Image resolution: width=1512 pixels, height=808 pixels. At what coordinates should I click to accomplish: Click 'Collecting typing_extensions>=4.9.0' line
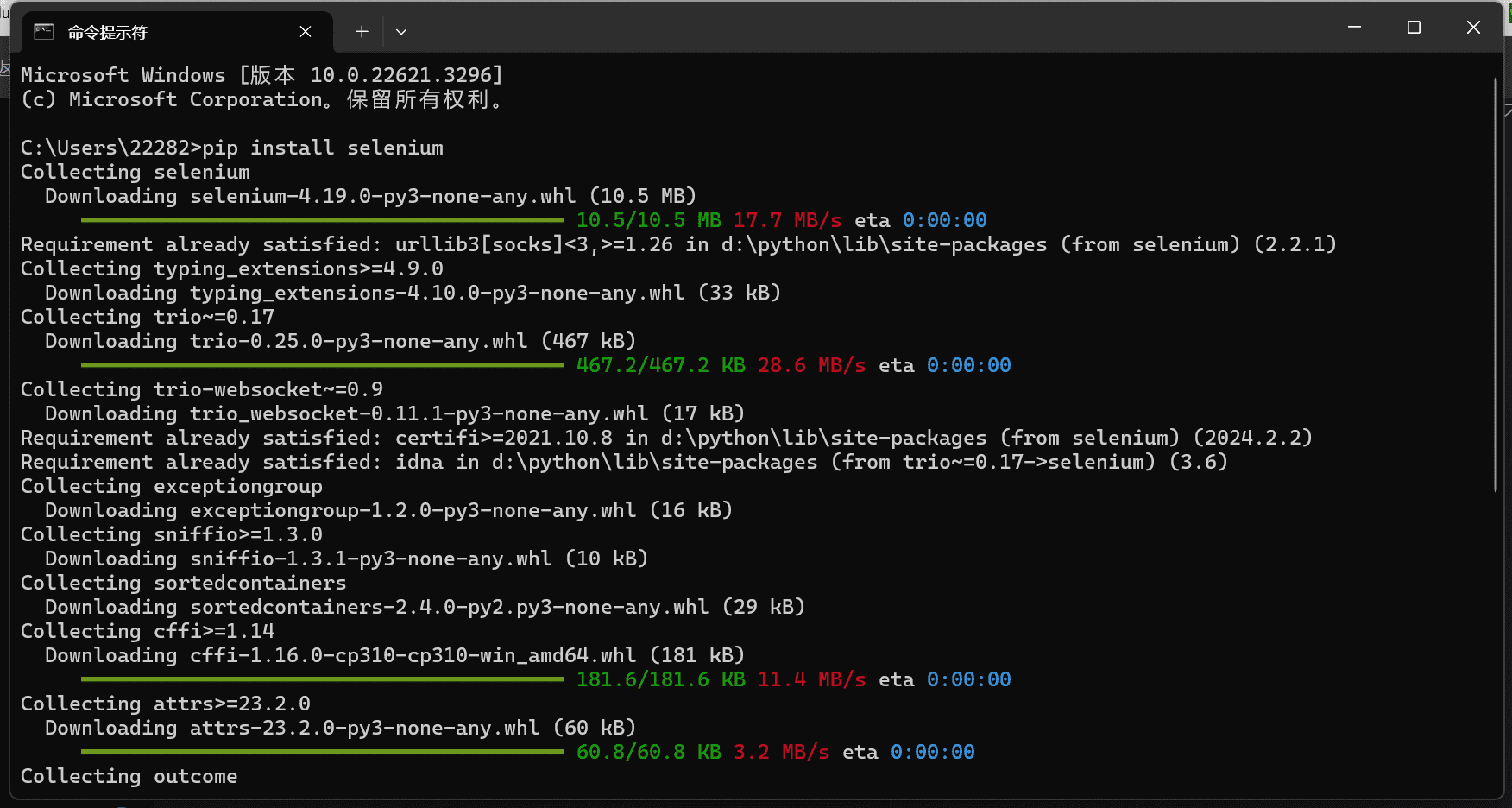point(232,268)
